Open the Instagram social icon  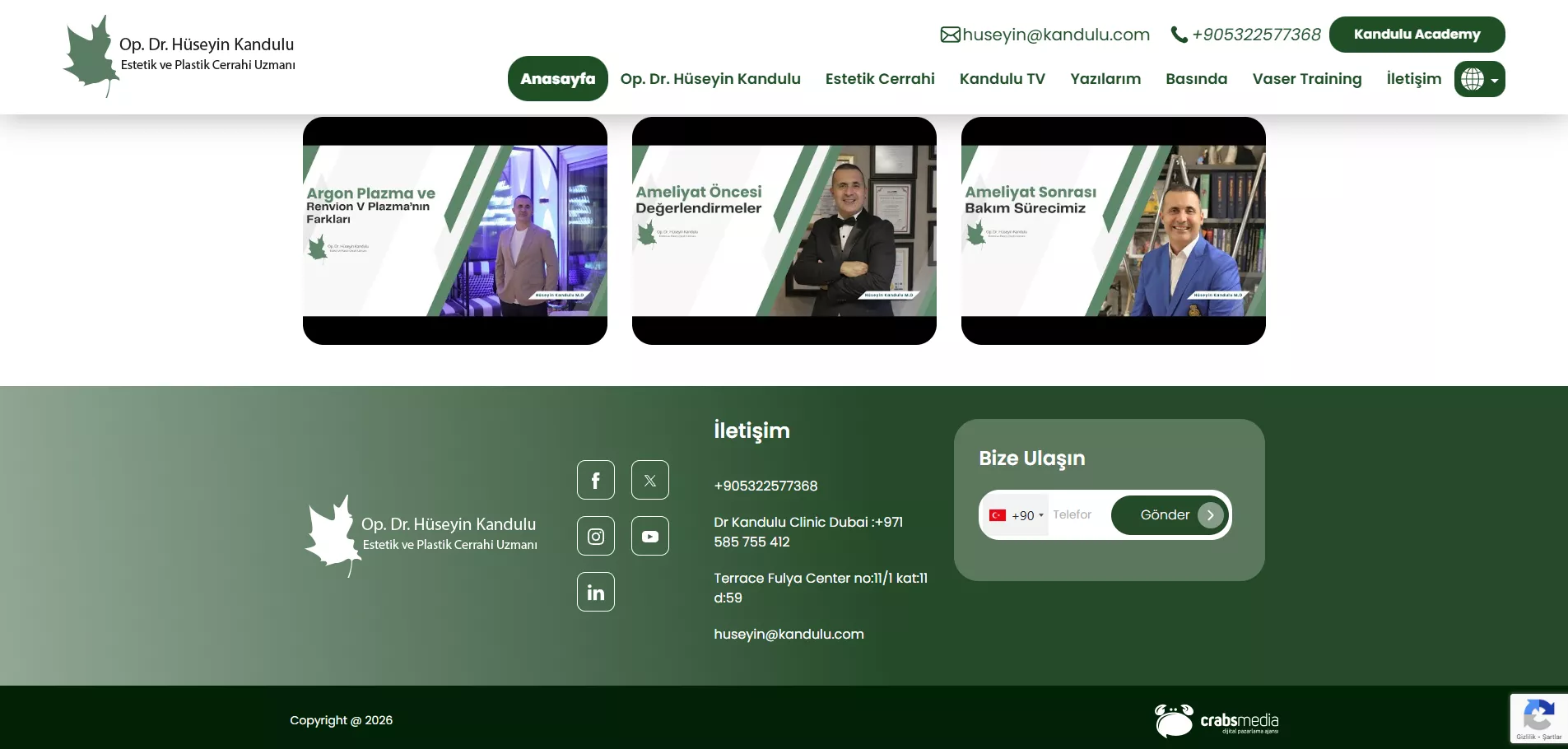click(595, 536)
